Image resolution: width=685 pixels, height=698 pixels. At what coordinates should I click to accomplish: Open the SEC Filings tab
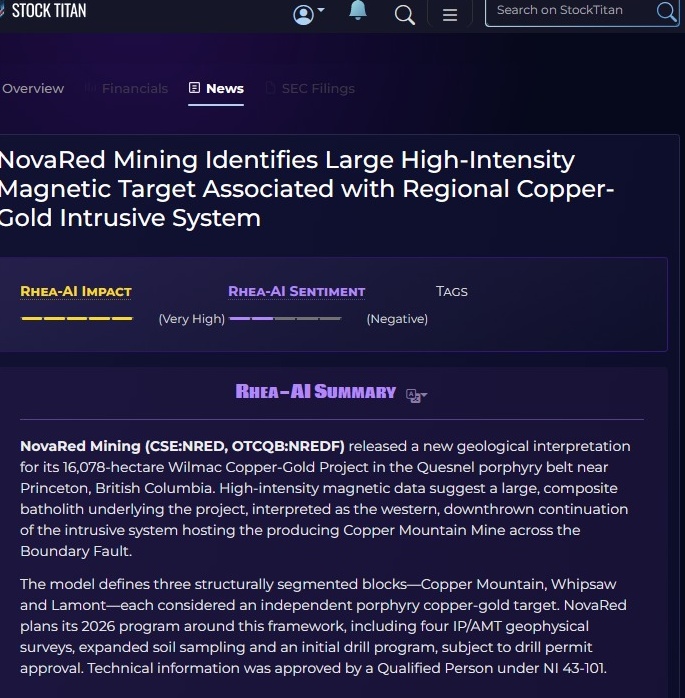click(310, 89)
